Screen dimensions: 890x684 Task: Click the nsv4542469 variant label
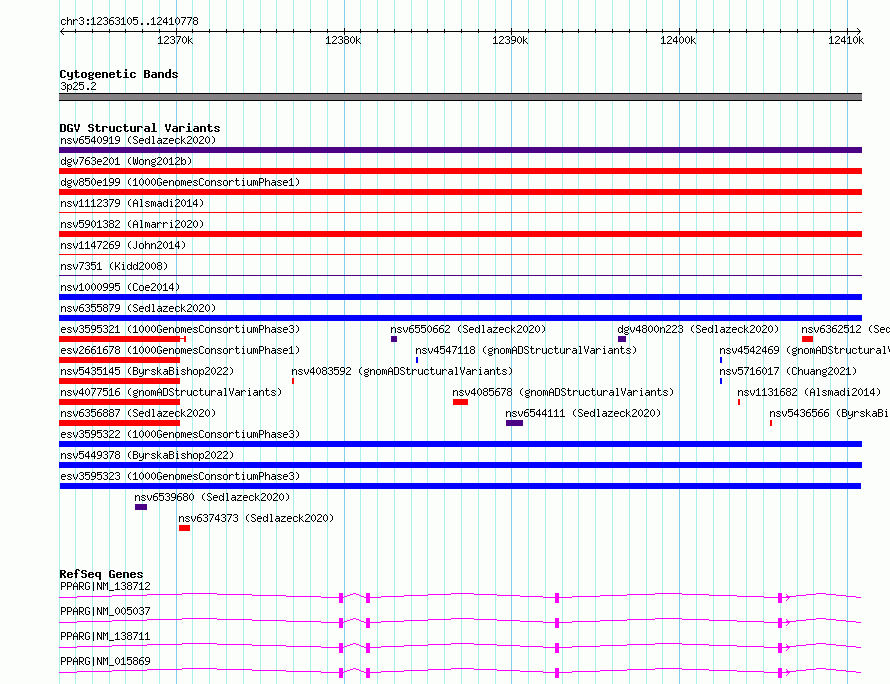click(x=804, y=350)
